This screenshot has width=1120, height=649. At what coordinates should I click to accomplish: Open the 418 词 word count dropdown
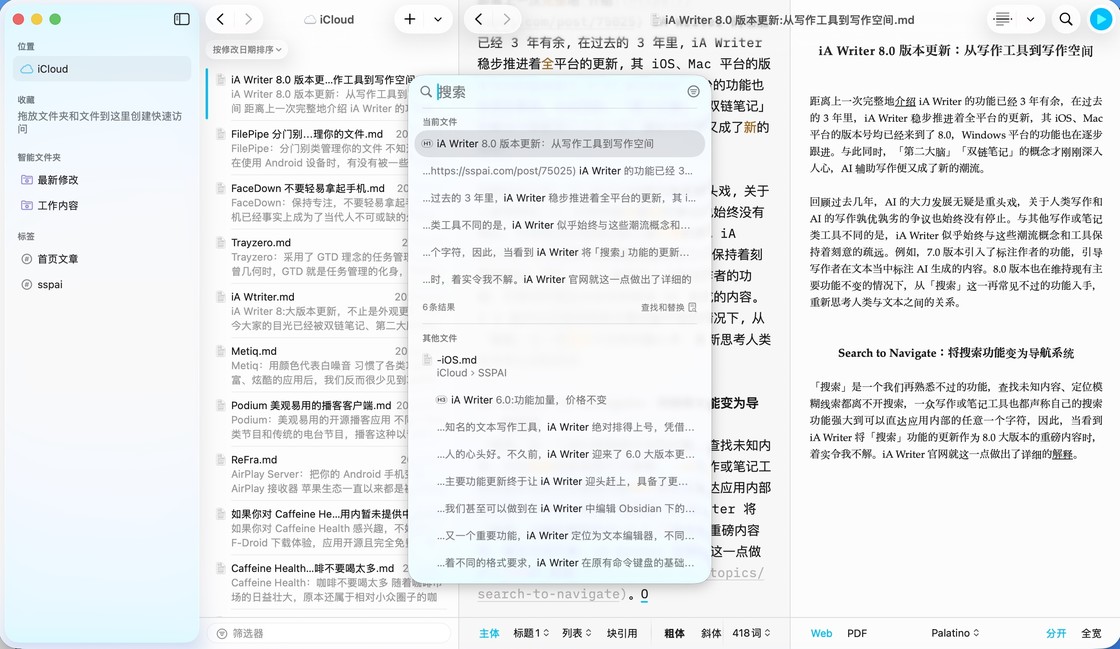point(751,633)
